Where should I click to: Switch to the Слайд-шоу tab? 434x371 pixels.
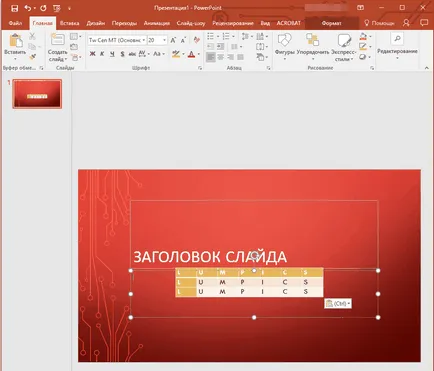[x=191, y=23]
